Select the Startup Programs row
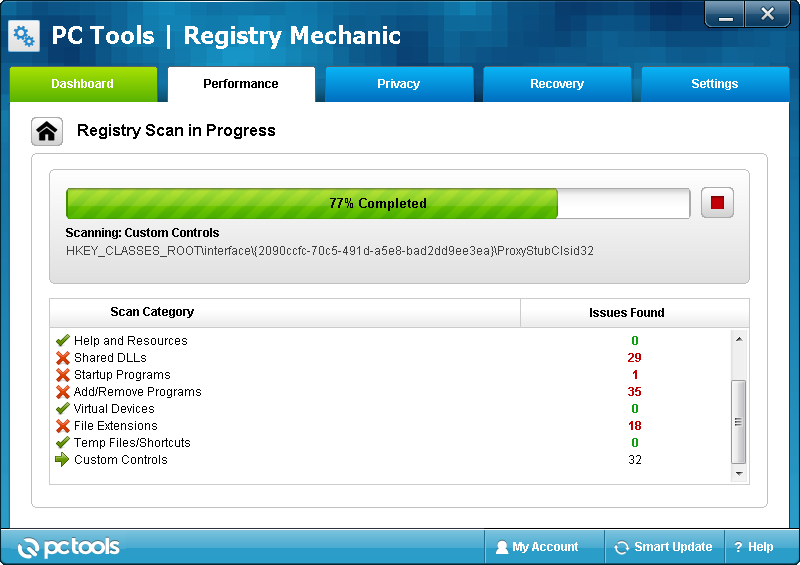800x565 pixels. coord(392,375)
